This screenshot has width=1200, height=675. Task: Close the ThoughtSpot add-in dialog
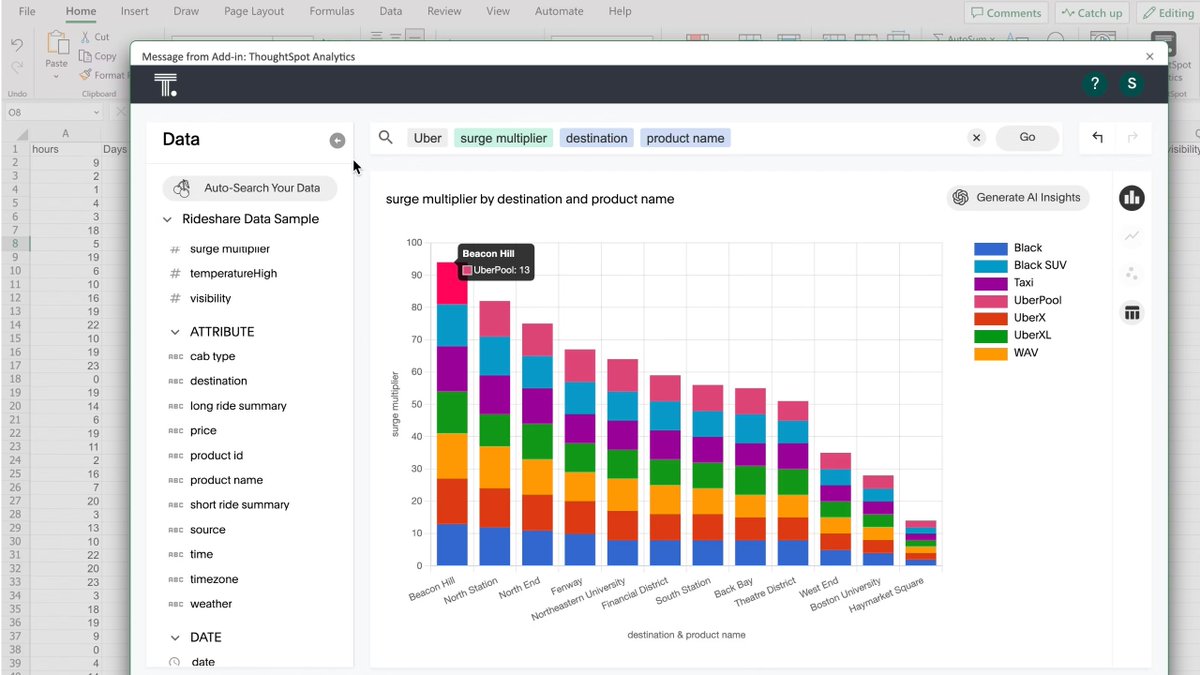point(1150,56)
